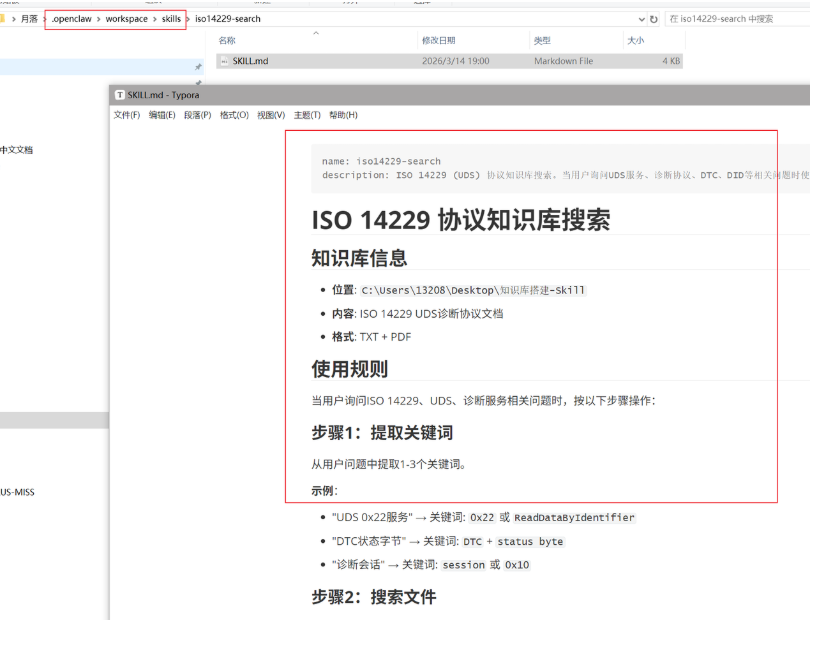Viewport: 829px width, 646px height.
Task: Open the address bar history dropdown
Action: (x=641, y=20)
